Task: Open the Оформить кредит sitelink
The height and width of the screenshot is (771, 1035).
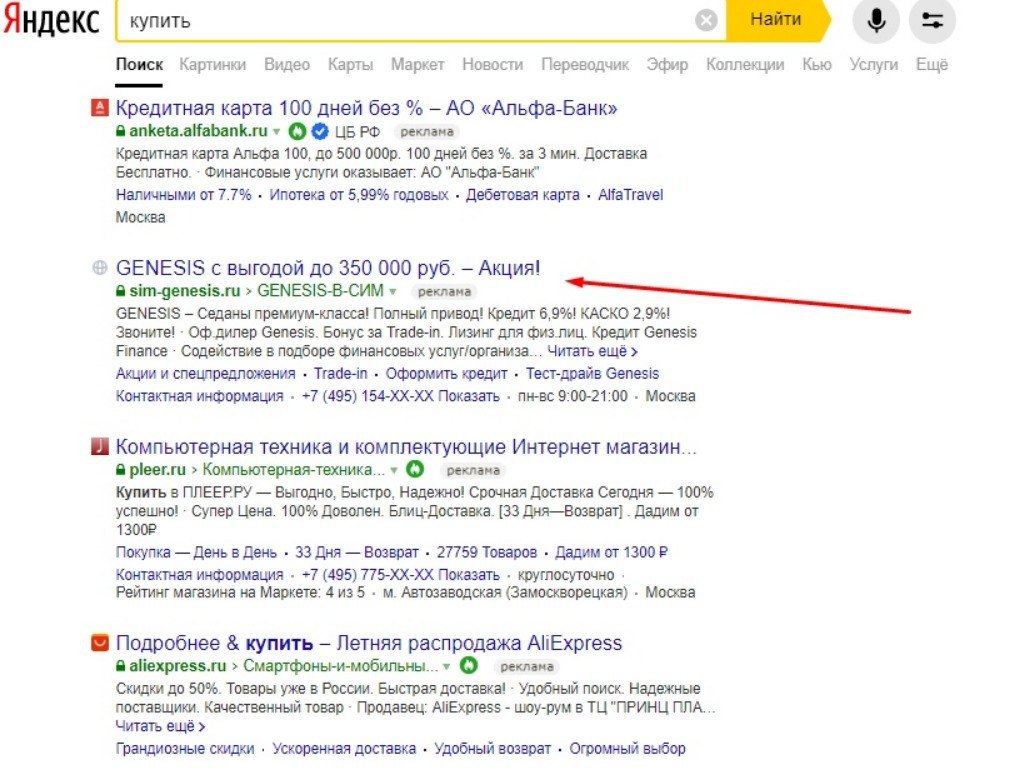Action: pos(446,374)
